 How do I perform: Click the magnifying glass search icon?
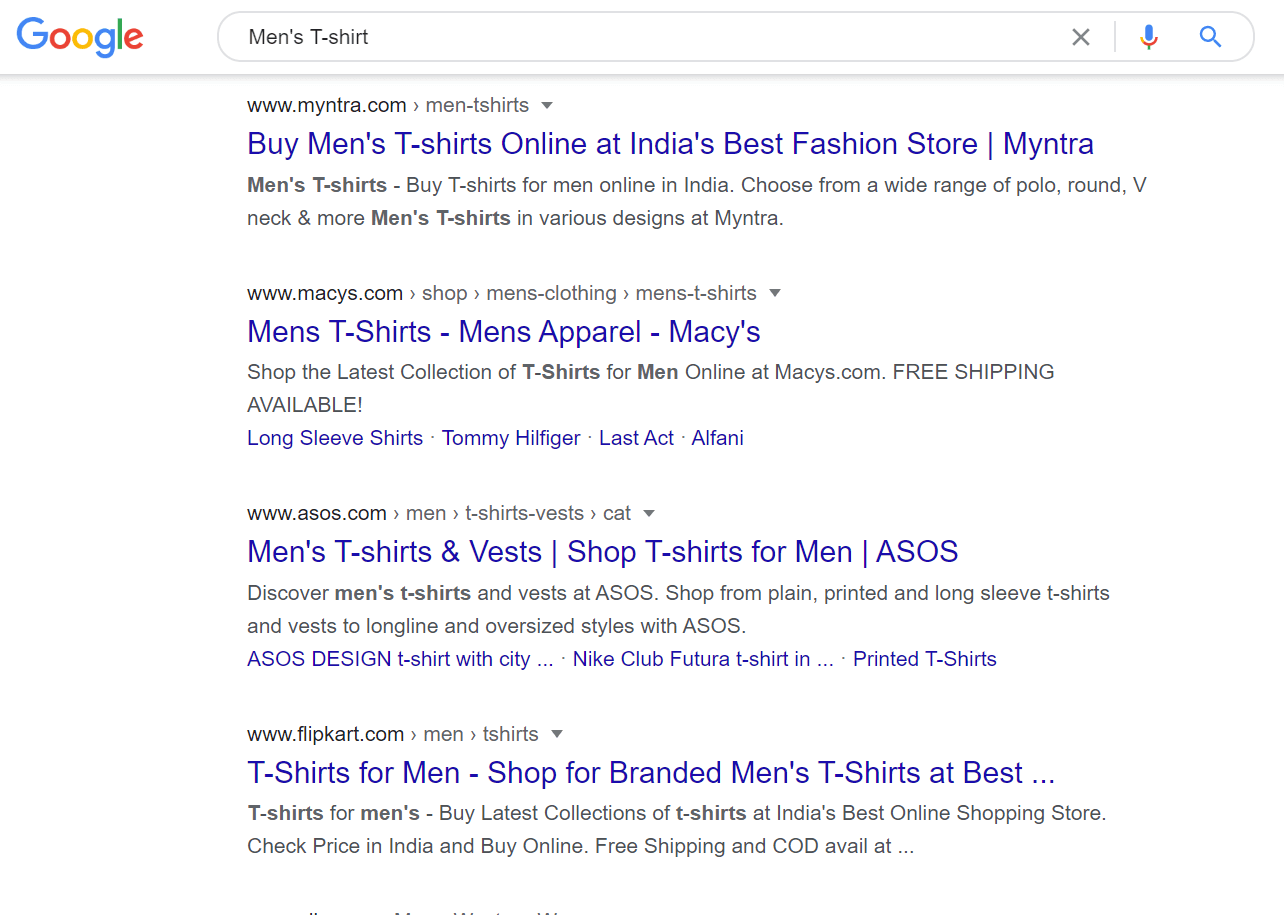point(1210,37)
